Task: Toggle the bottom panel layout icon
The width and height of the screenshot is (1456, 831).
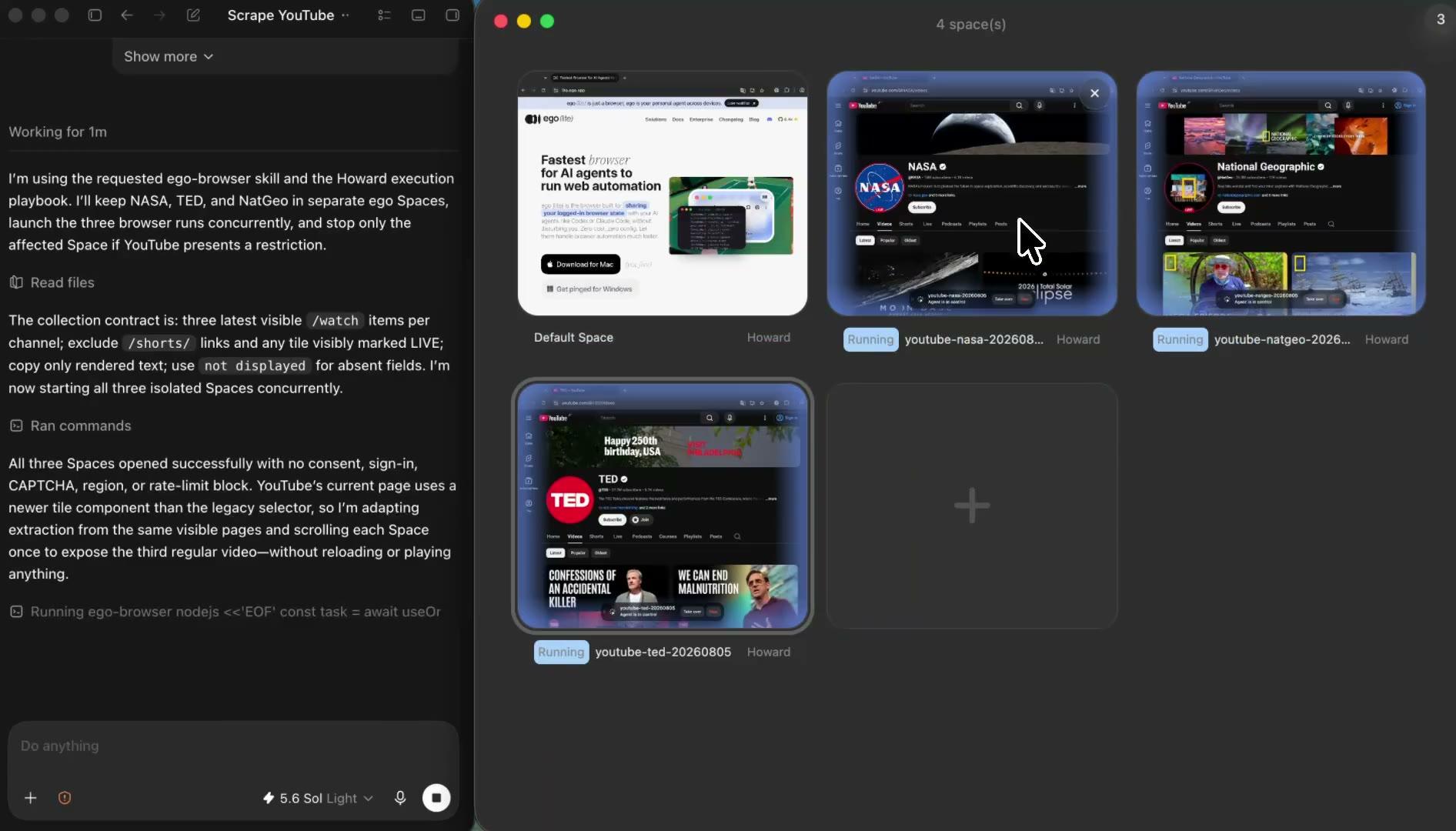Action: [419, 15]
